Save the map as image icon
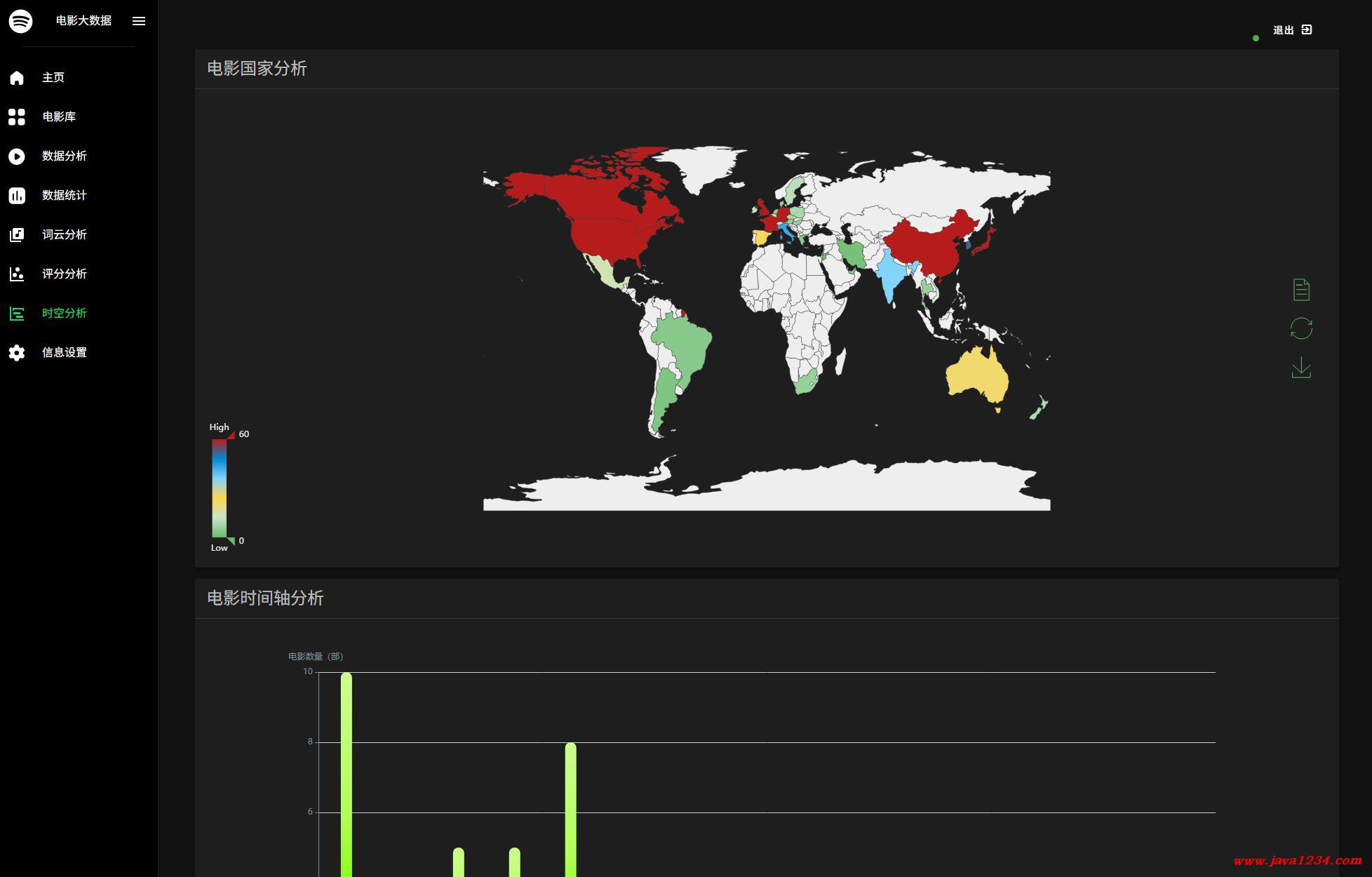This screenshot has height=877, width=1372. [1301, 368]
